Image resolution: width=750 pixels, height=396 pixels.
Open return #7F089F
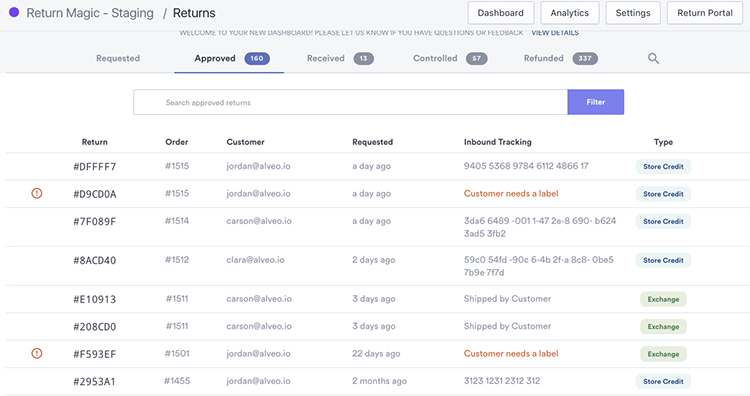coord(95,221)
